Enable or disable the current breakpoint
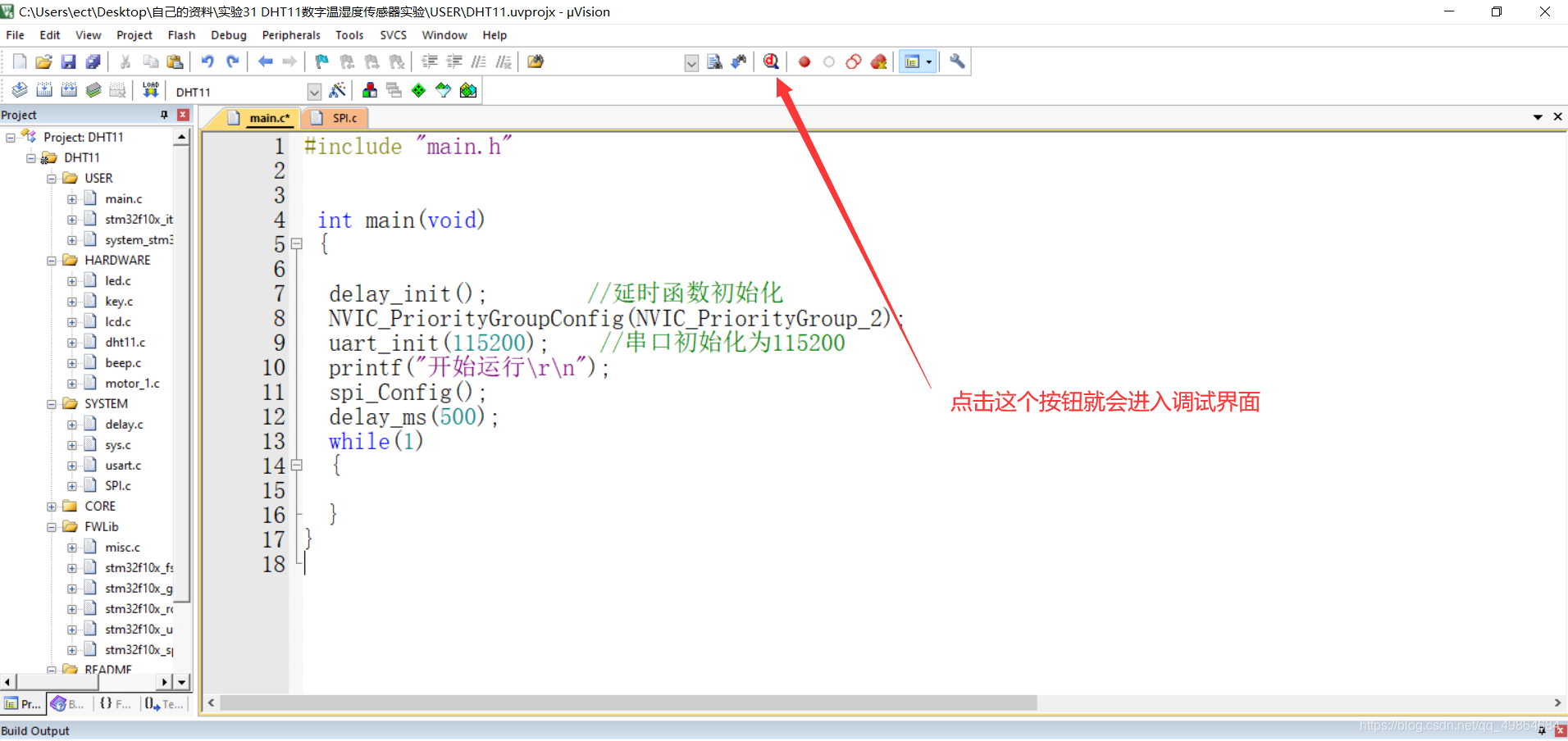The width and height of the screenshot is (1568, 741). [829, 61]
